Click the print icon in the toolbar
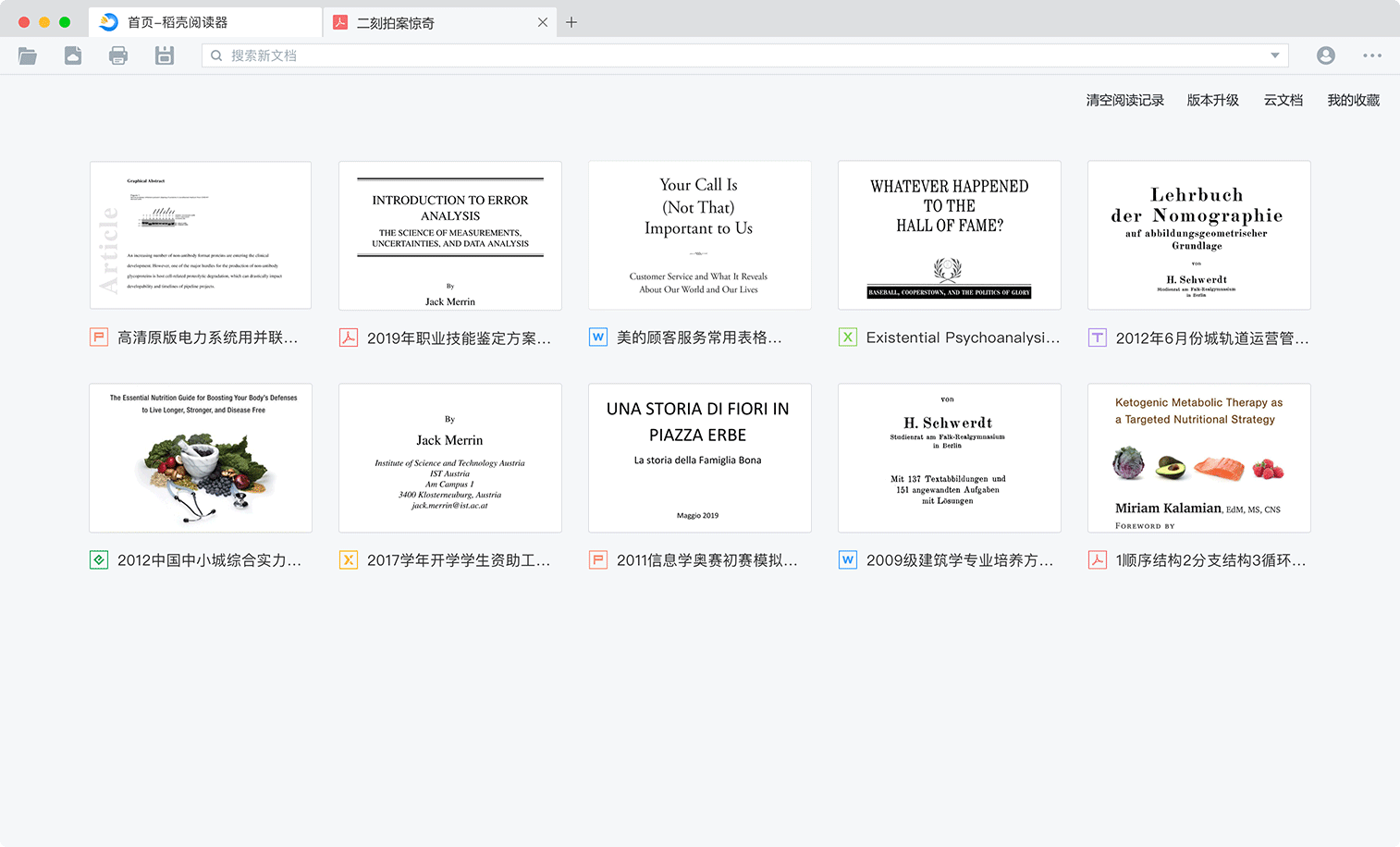 coord(118,55)
